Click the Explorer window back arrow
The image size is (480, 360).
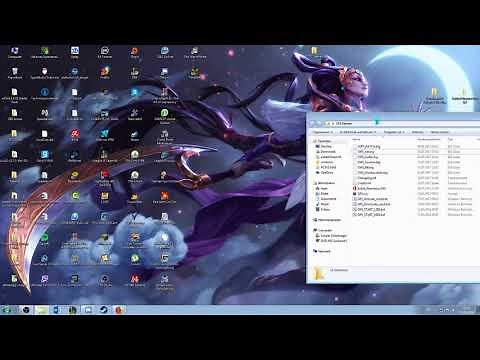pos(312,124)
